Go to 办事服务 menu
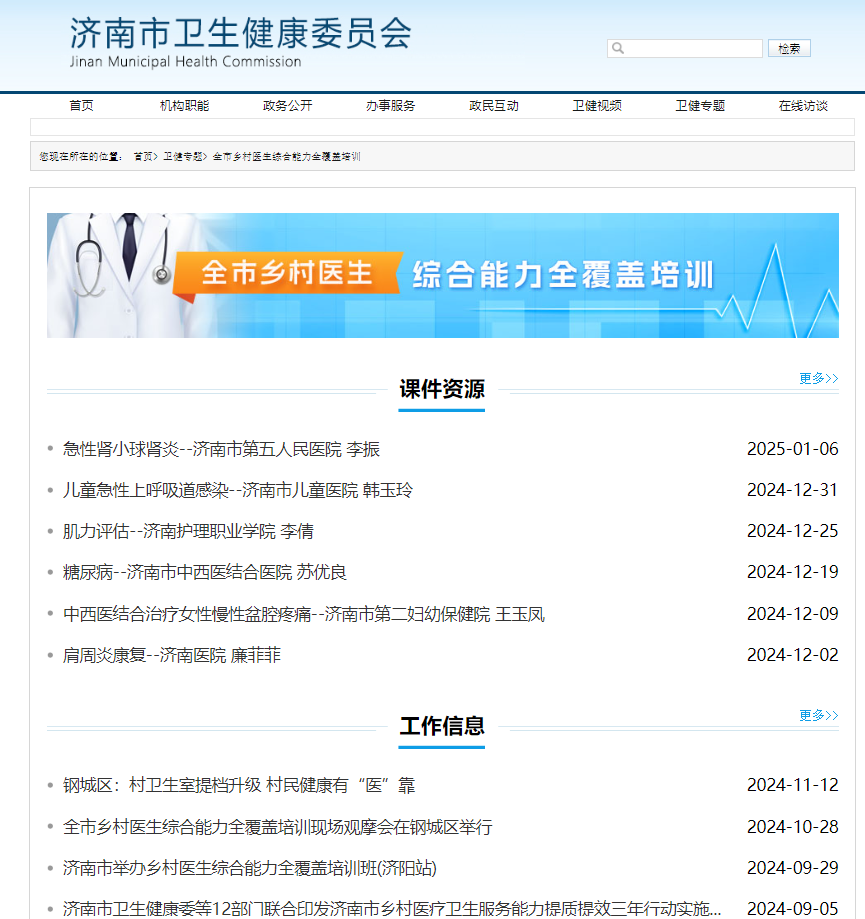This screenshot has width=865, height=919. [x=390, y=106]
